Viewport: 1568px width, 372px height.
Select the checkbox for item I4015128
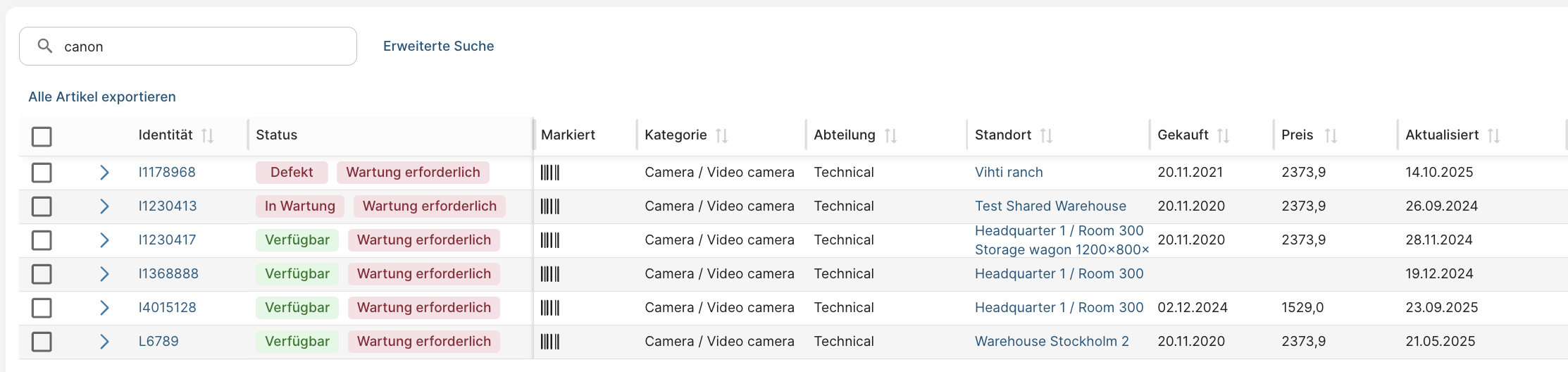[x=42, y=308]
